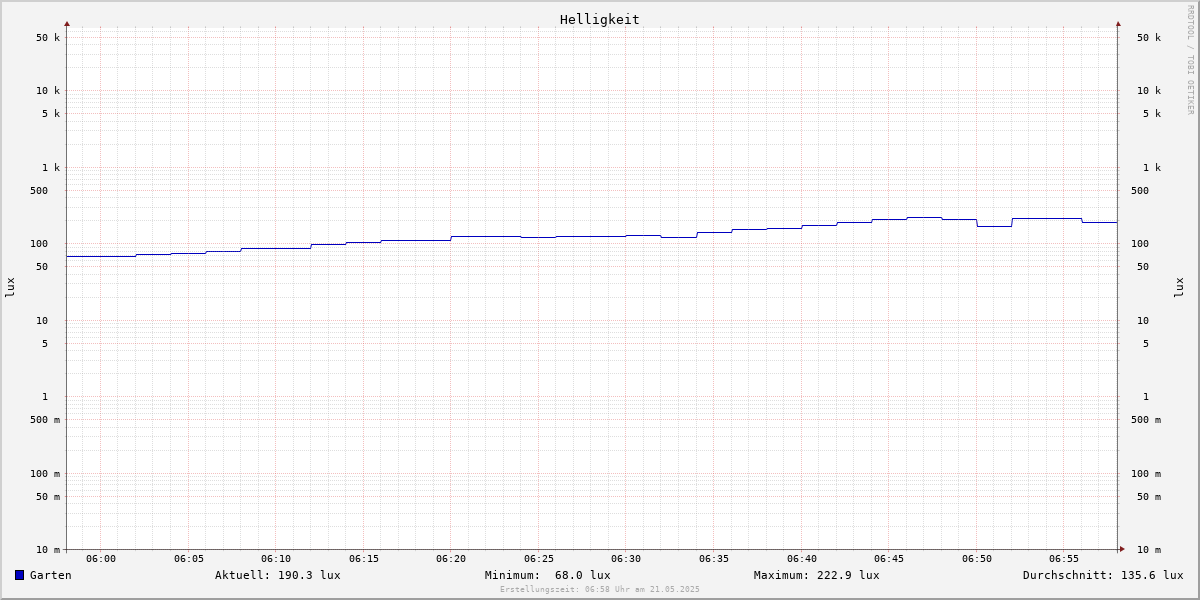Select the chart title "Helligkeit"
1200x600 pixels.
[x=600, y=19]
